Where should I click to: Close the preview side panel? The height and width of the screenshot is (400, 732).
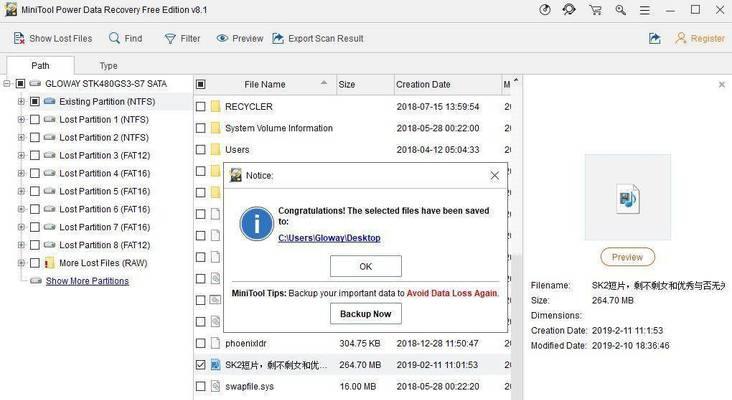tap(722, 84)
